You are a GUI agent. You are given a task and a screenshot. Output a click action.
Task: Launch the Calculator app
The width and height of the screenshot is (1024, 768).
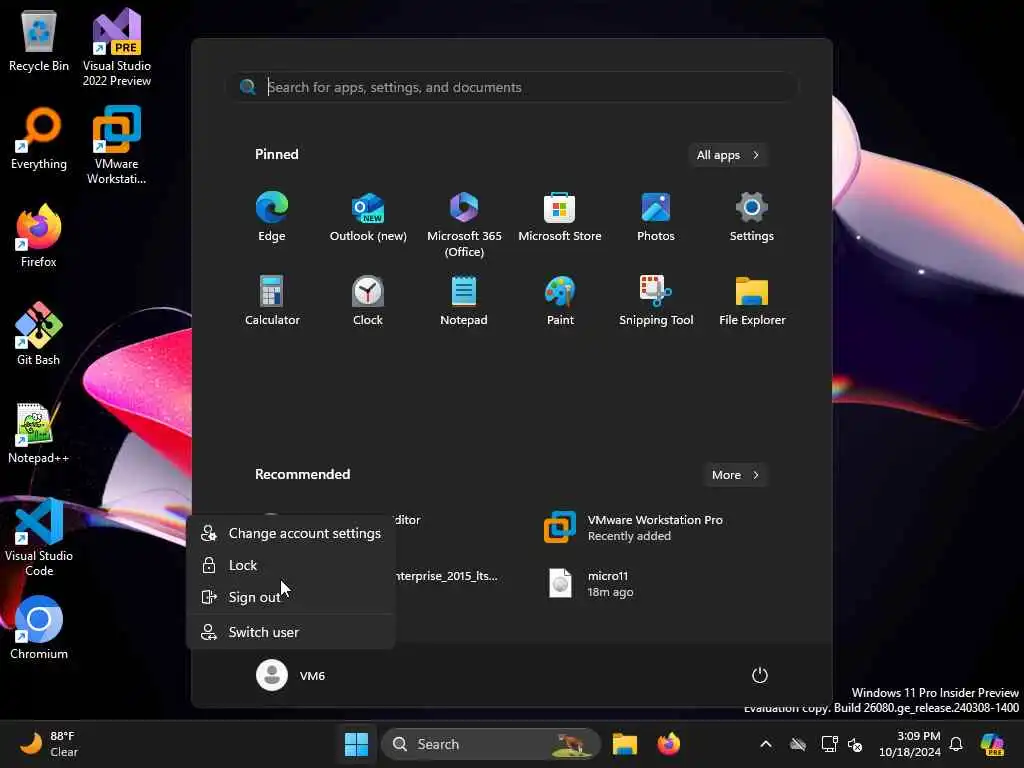click(x=272, y=300)
